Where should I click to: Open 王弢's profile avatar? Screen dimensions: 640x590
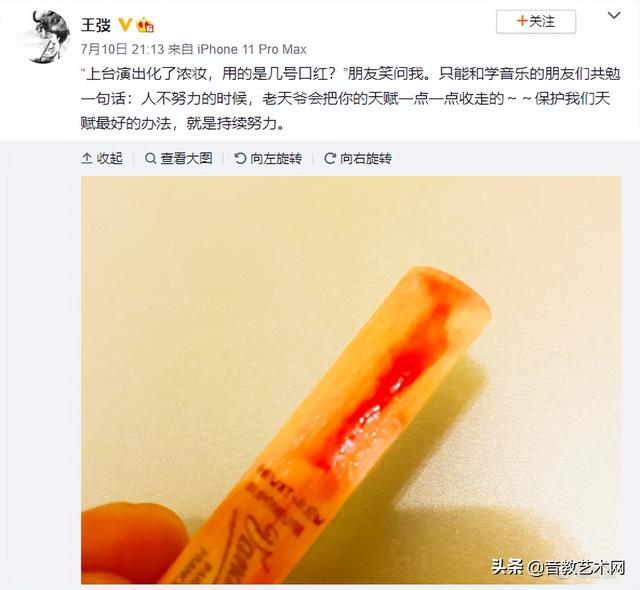point(46,37)
